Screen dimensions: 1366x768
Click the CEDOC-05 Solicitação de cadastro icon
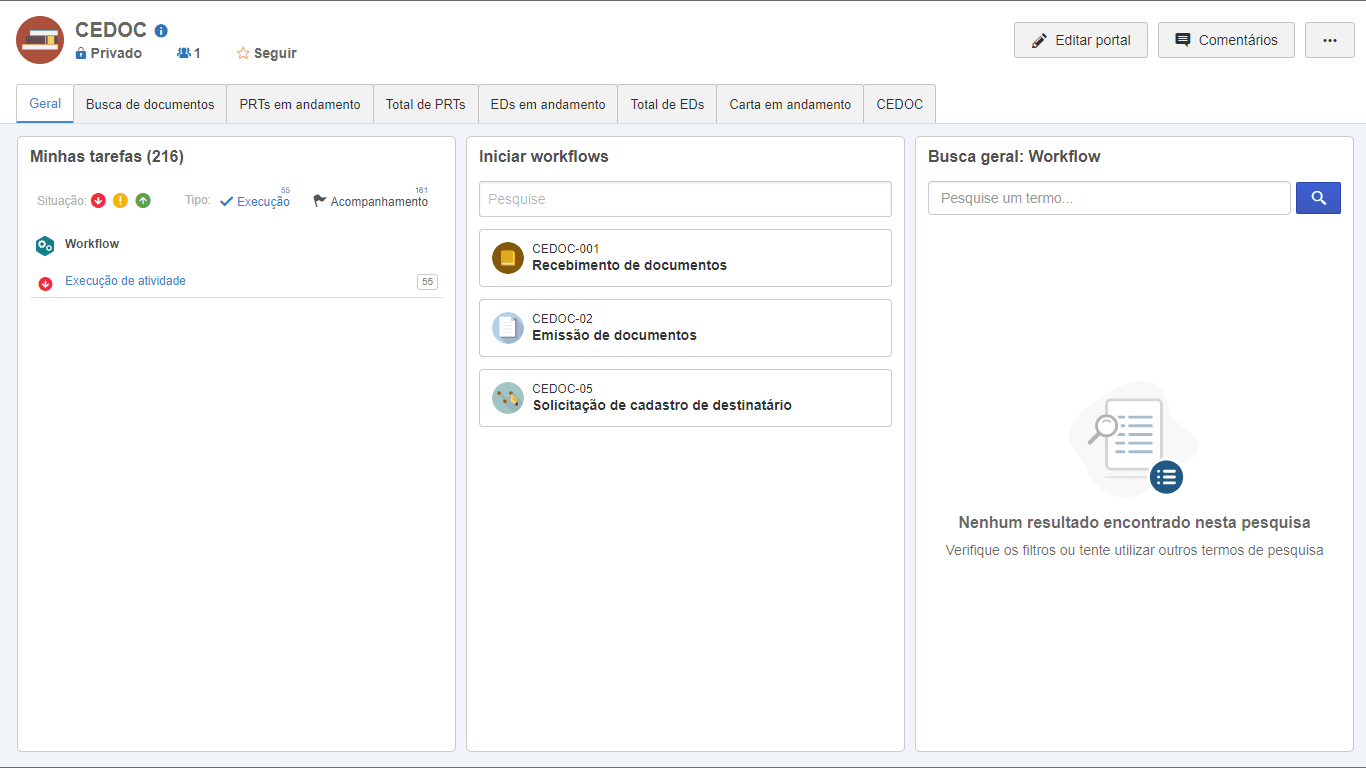(508, 398)
